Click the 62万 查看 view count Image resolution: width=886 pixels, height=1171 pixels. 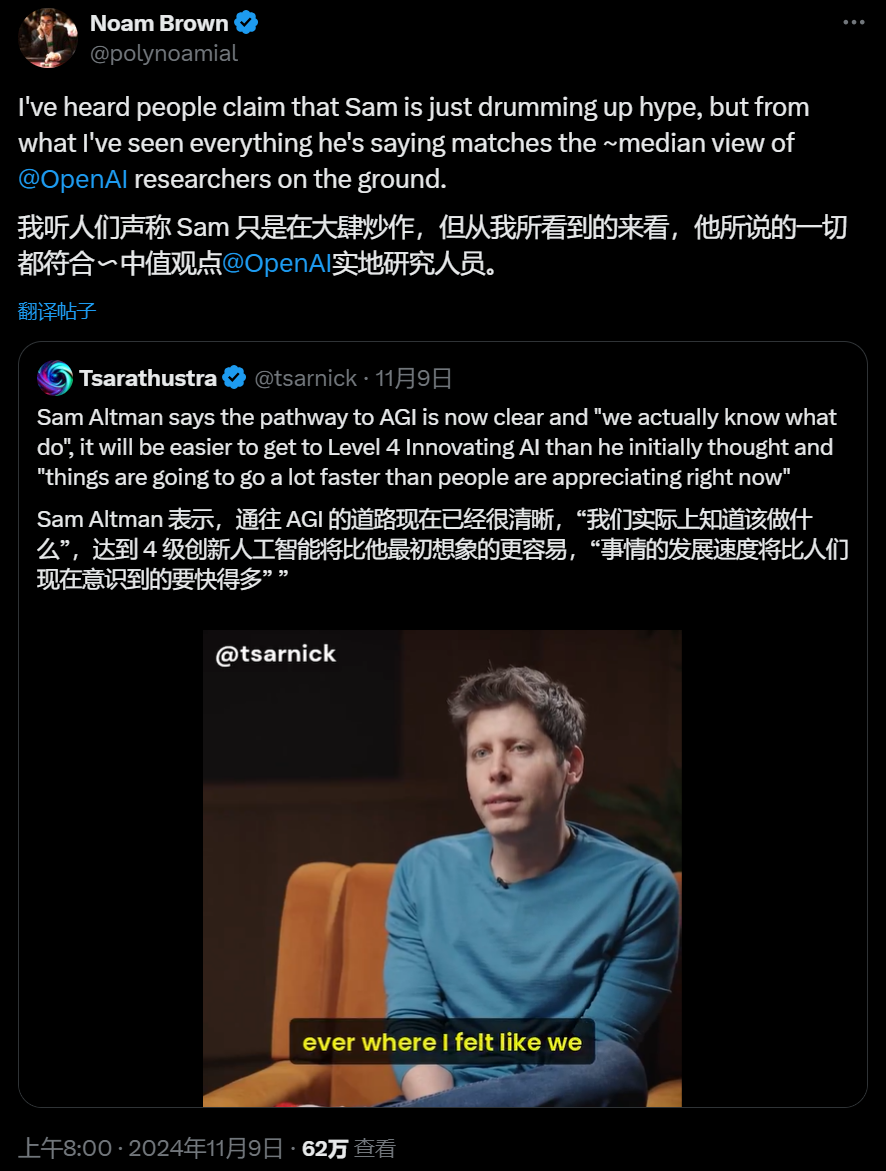[348, 1148]
